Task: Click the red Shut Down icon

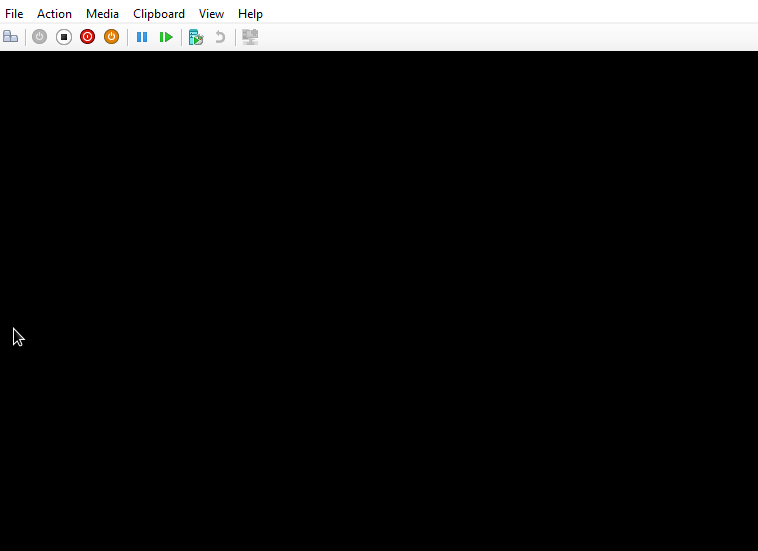Action: [x=88, y=37]
